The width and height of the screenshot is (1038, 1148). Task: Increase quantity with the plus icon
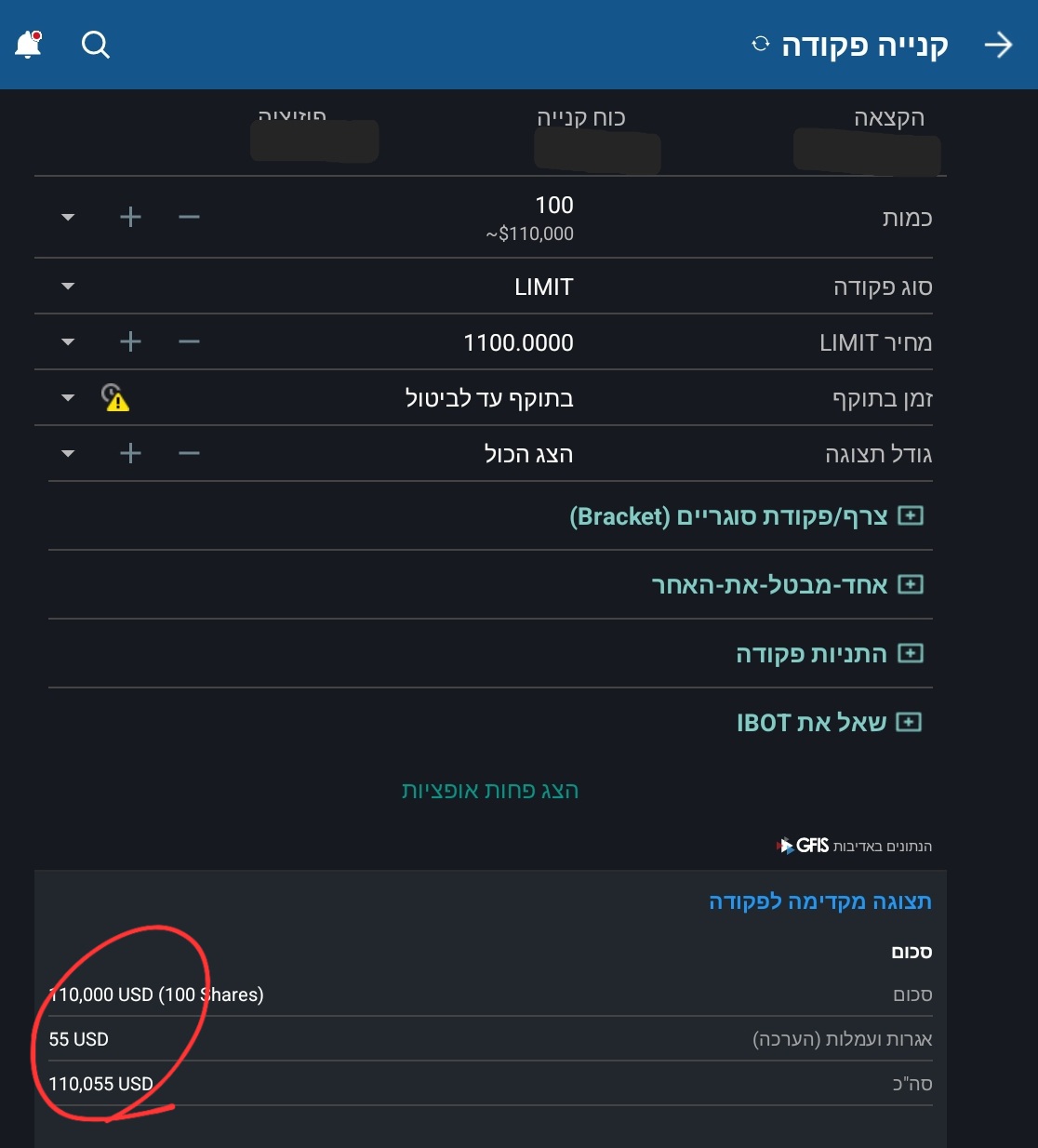[130, 218]
